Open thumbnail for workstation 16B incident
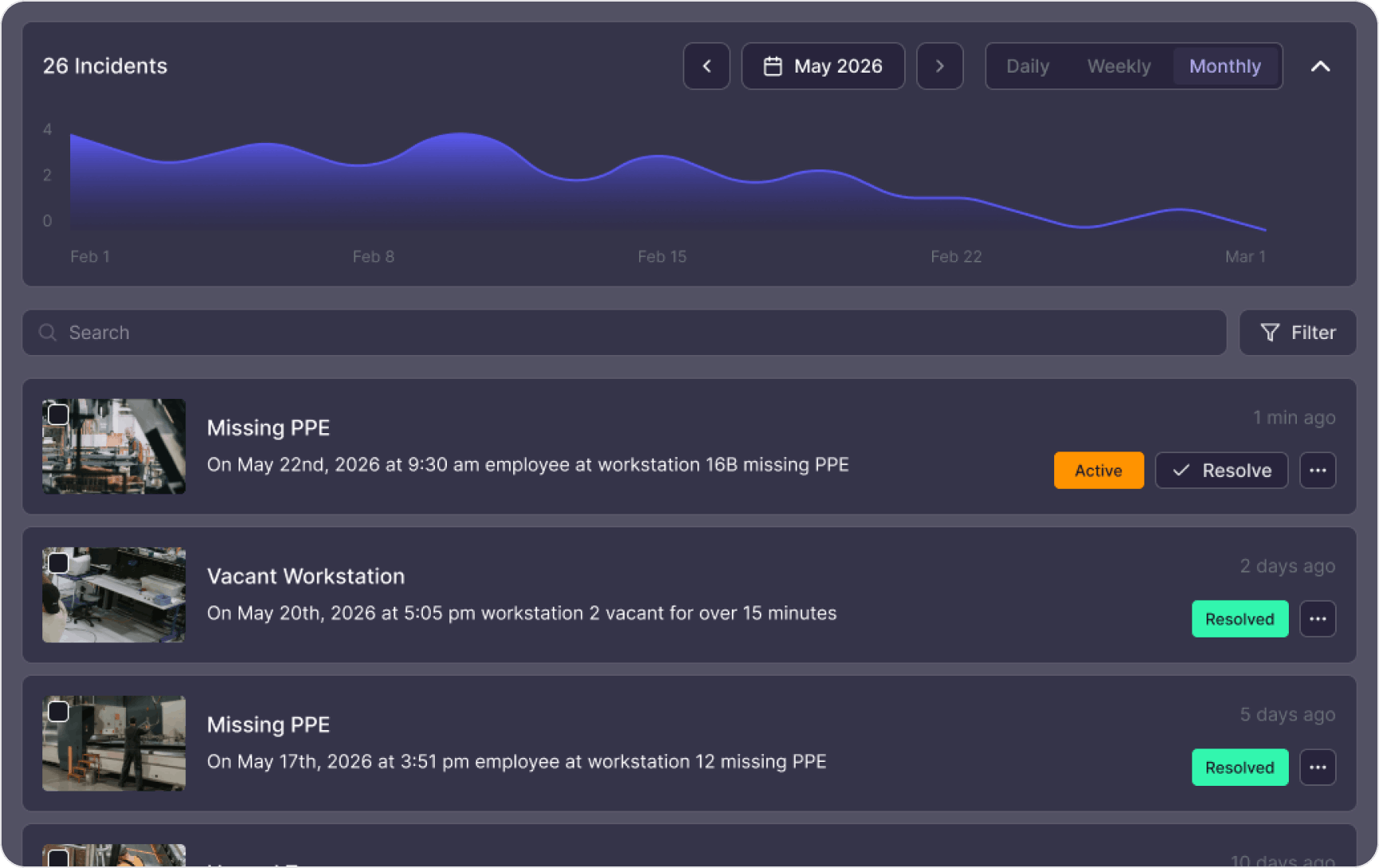Image resolution: width=1379 pixels, height=868 pixels. coord(114,447)
